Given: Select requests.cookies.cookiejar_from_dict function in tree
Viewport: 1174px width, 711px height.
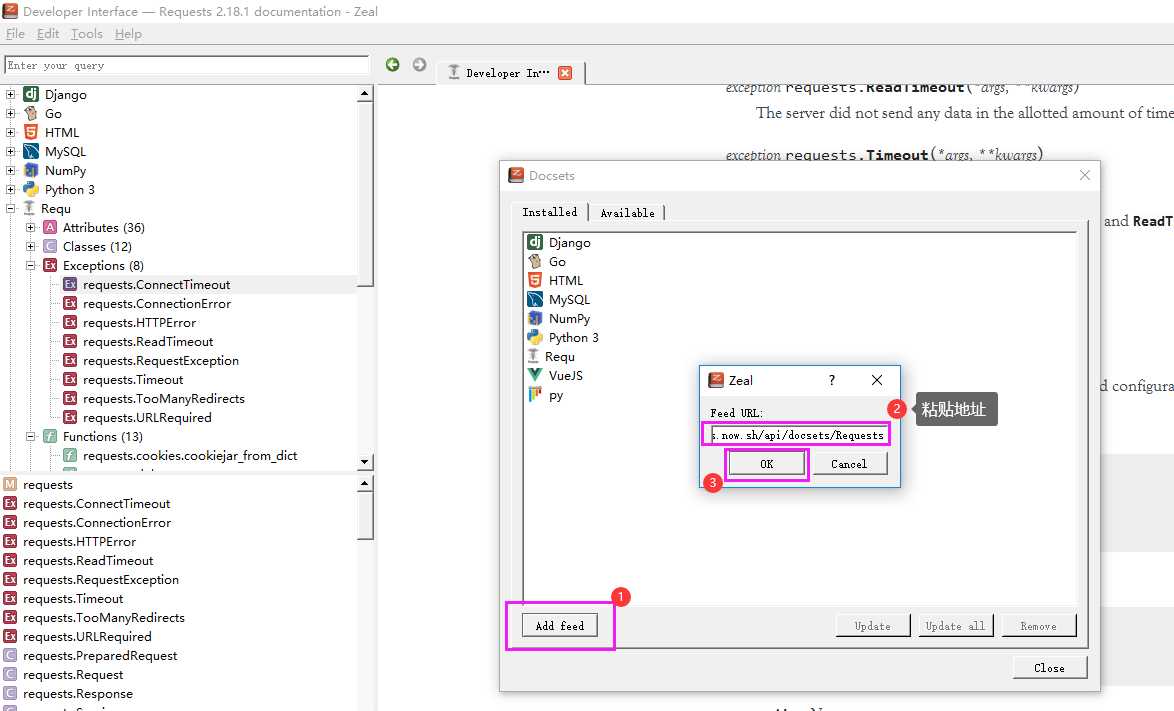Looking at the screenshot, I should pyautogui.click(x=190, y=455).
